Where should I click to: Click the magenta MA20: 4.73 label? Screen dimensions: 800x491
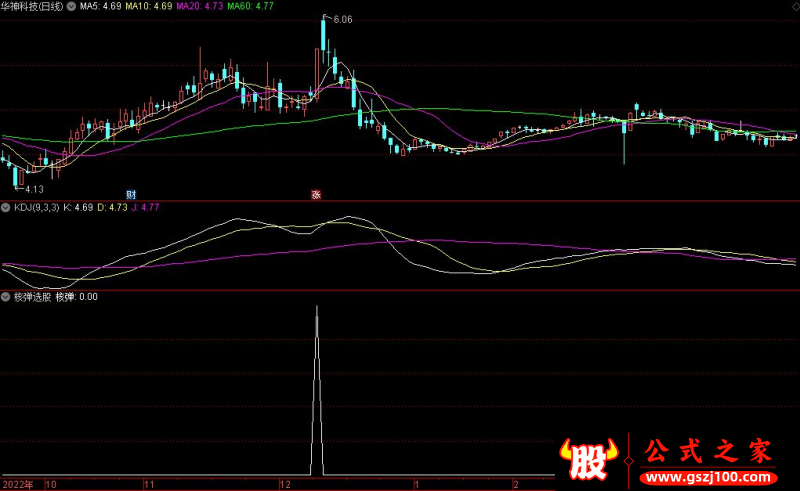coord(200,6)
